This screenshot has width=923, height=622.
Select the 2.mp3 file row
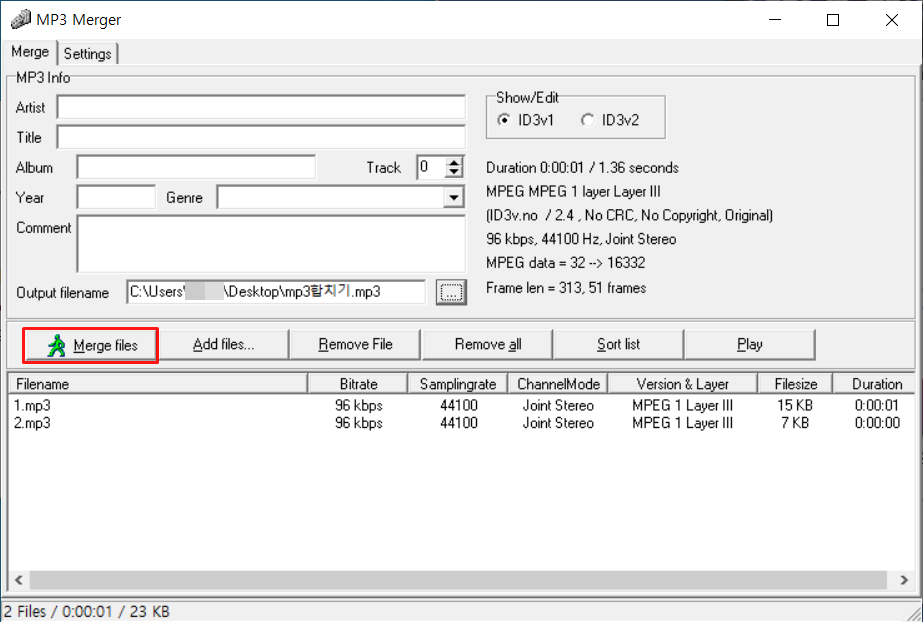pos(461,423)
